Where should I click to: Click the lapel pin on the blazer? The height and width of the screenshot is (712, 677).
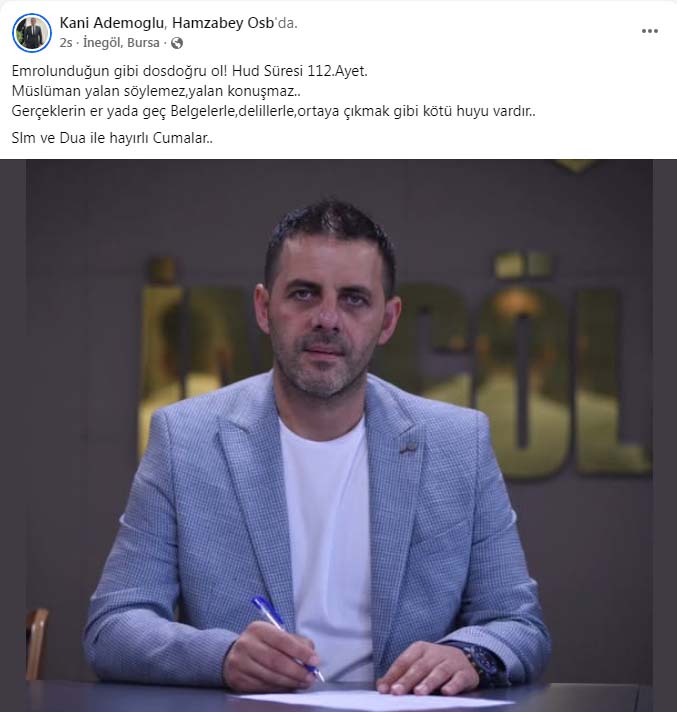click(409, 448)
